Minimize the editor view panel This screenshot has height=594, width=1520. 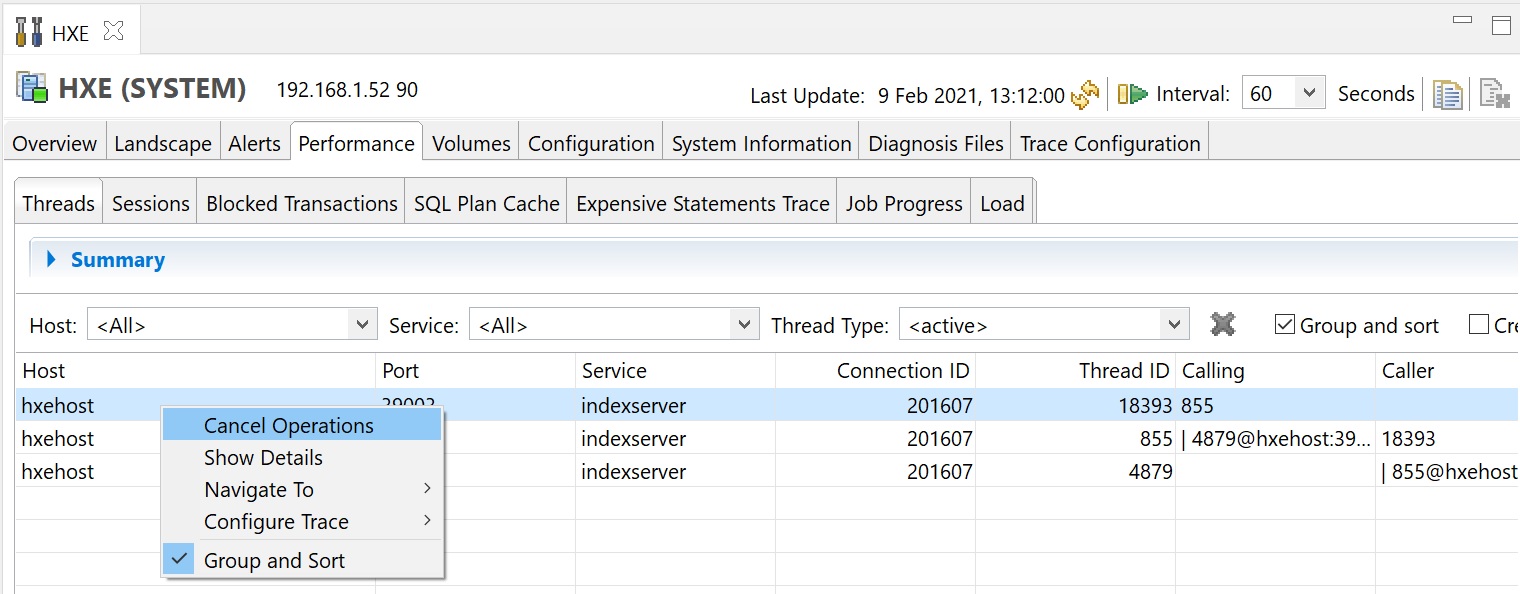click(x=1462, y=21)
